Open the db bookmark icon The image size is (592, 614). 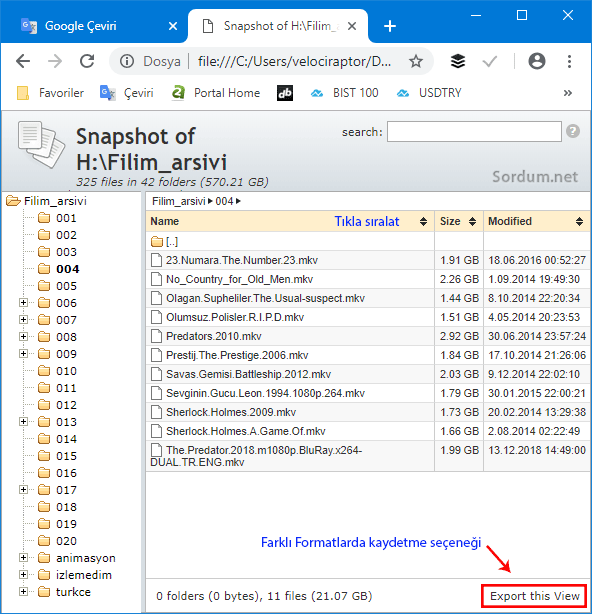pyautogui.click(x=285, y=93)
